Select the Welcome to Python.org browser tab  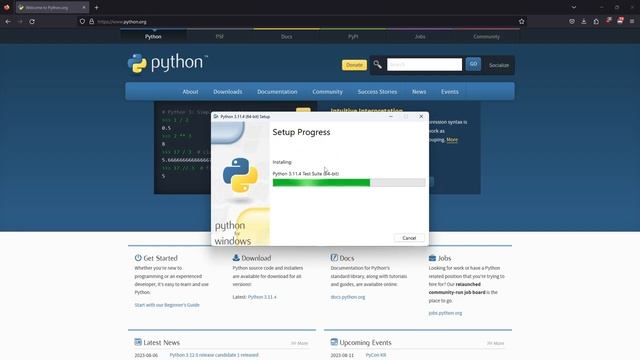(52, 7)
